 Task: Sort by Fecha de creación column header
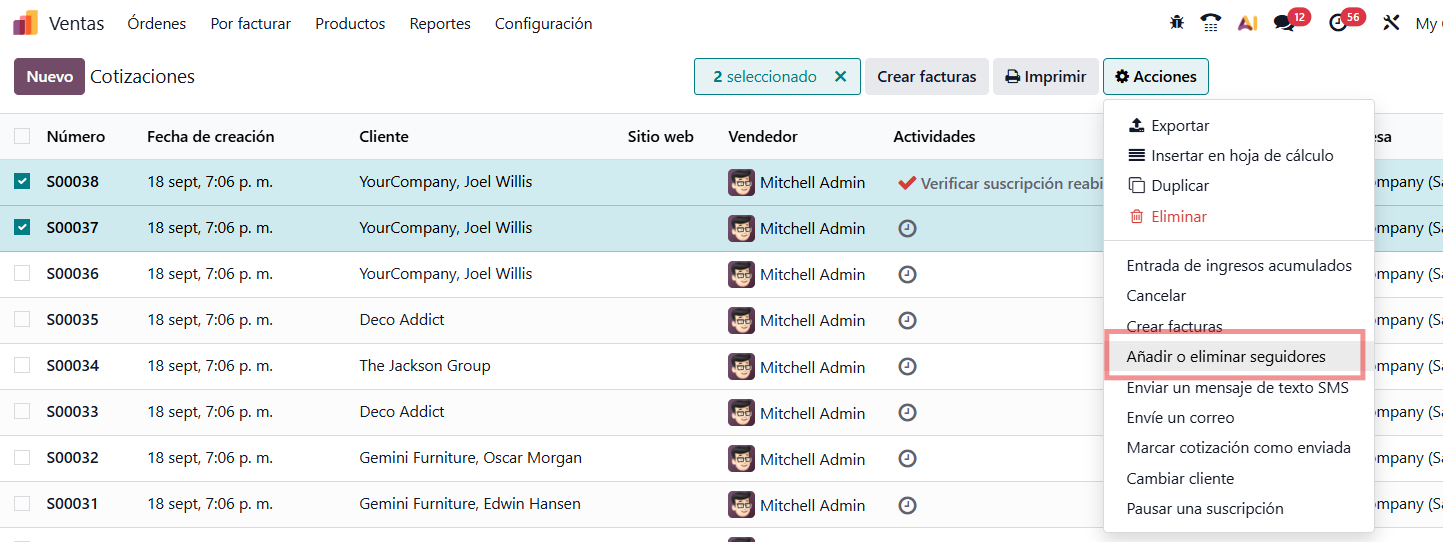(x=210, y=137)
